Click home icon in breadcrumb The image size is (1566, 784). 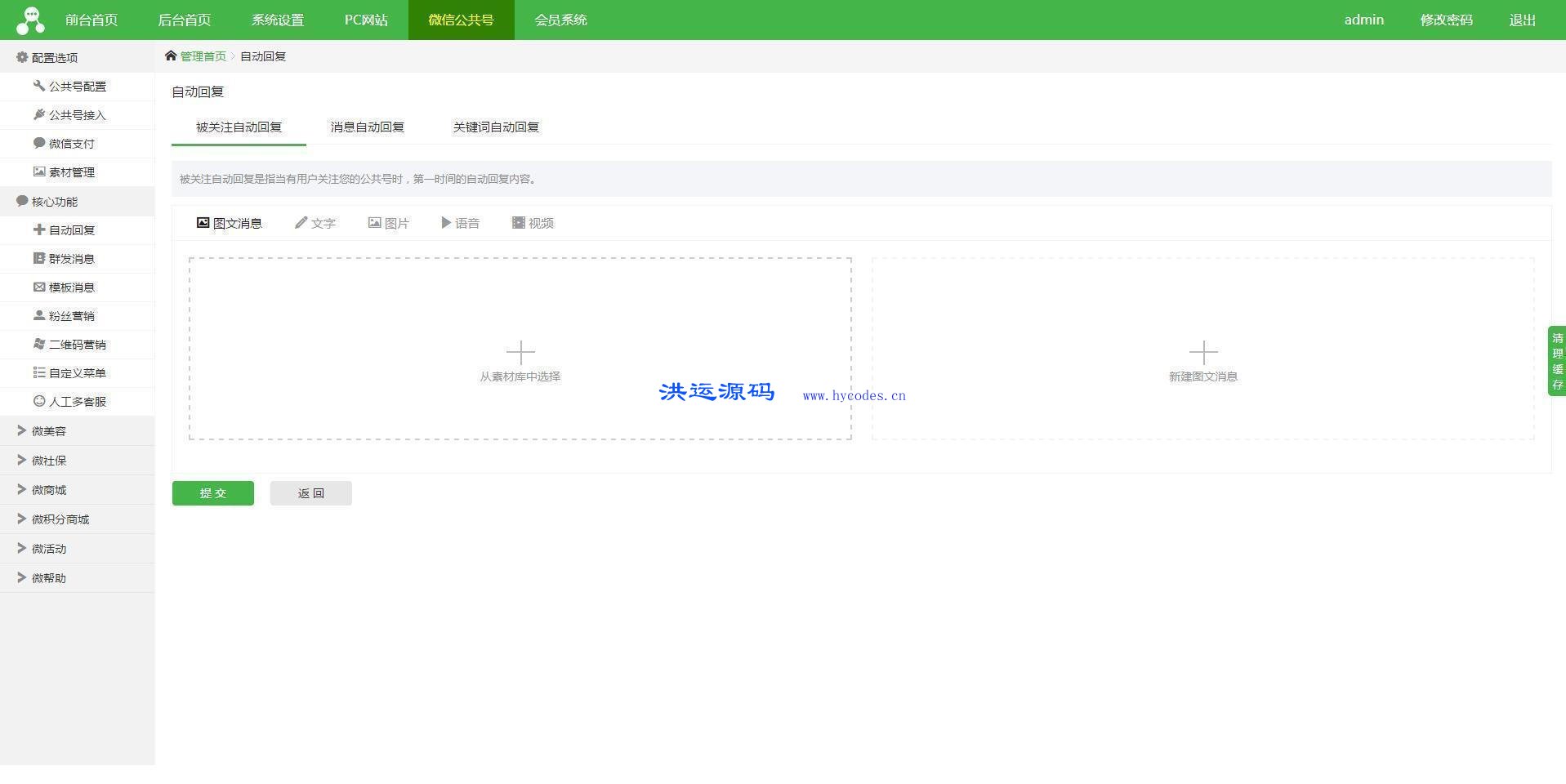[x=171, y=56]
